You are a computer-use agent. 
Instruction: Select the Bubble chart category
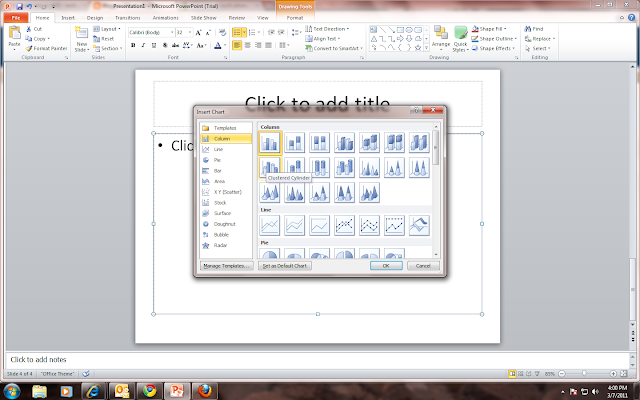[226, 235]
